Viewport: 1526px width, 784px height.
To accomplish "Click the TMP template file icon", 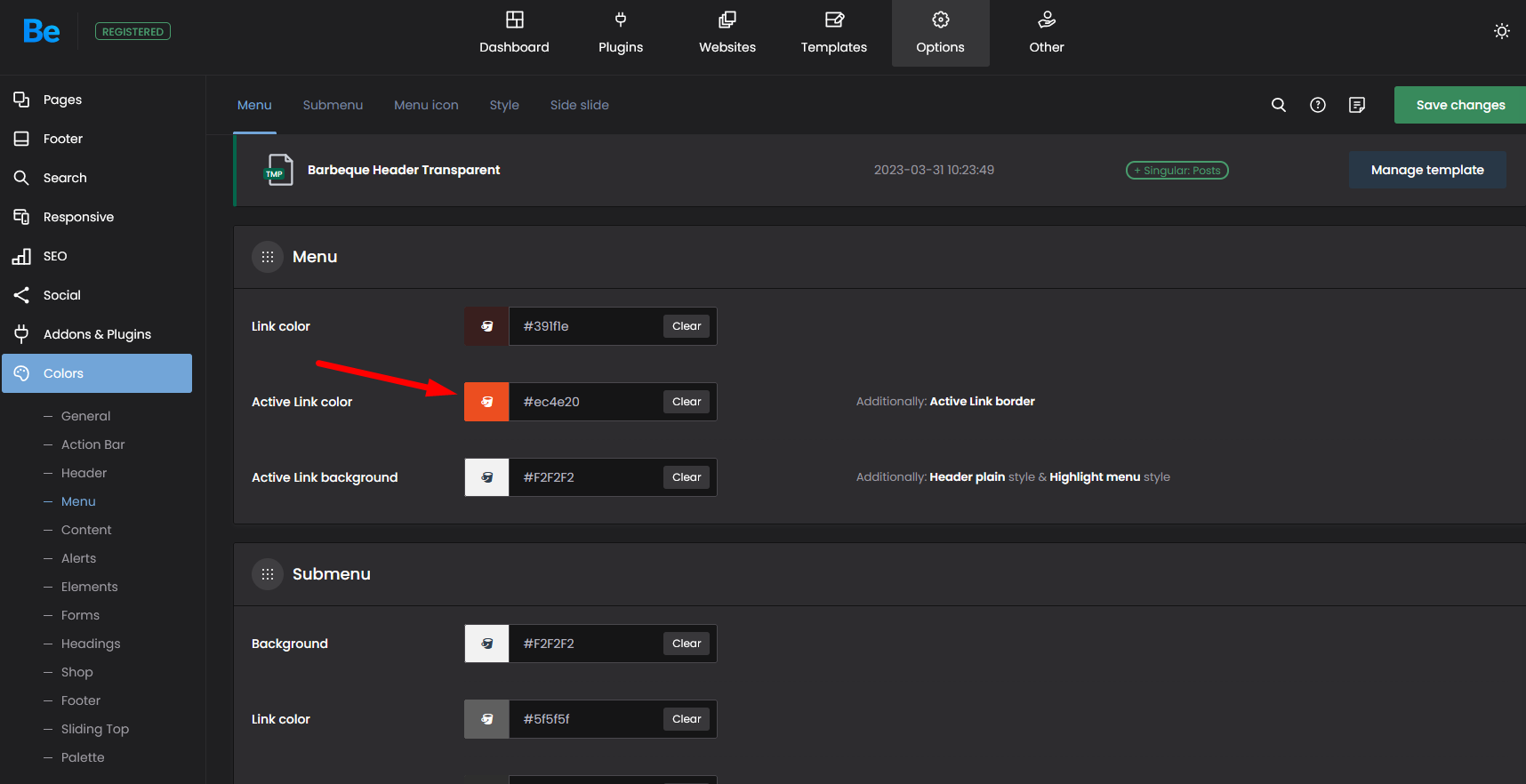I will pos(278,170).
